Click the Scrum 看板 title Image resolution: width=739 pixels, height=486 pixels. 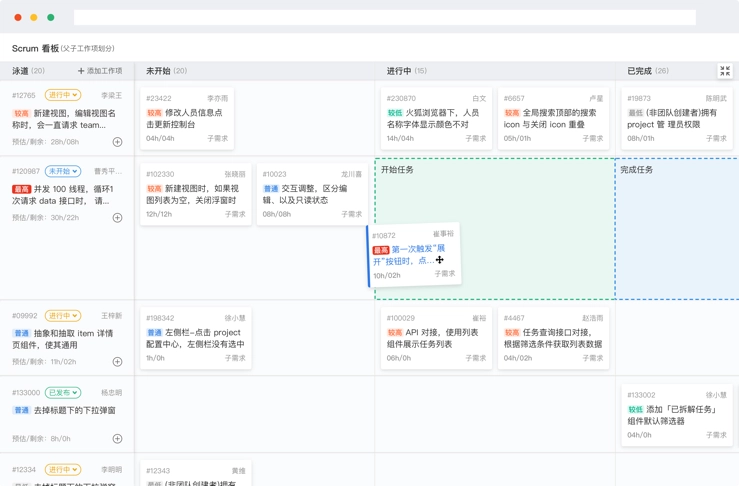(35, 48)
